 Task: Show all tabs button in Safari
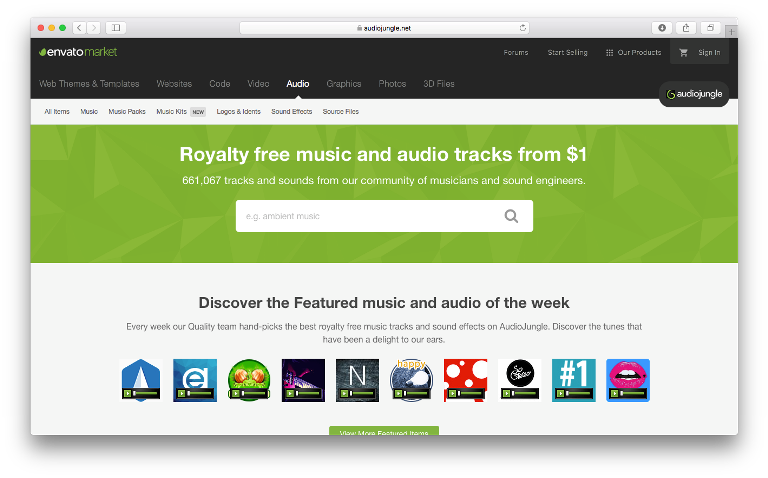[x=710, y=28]
